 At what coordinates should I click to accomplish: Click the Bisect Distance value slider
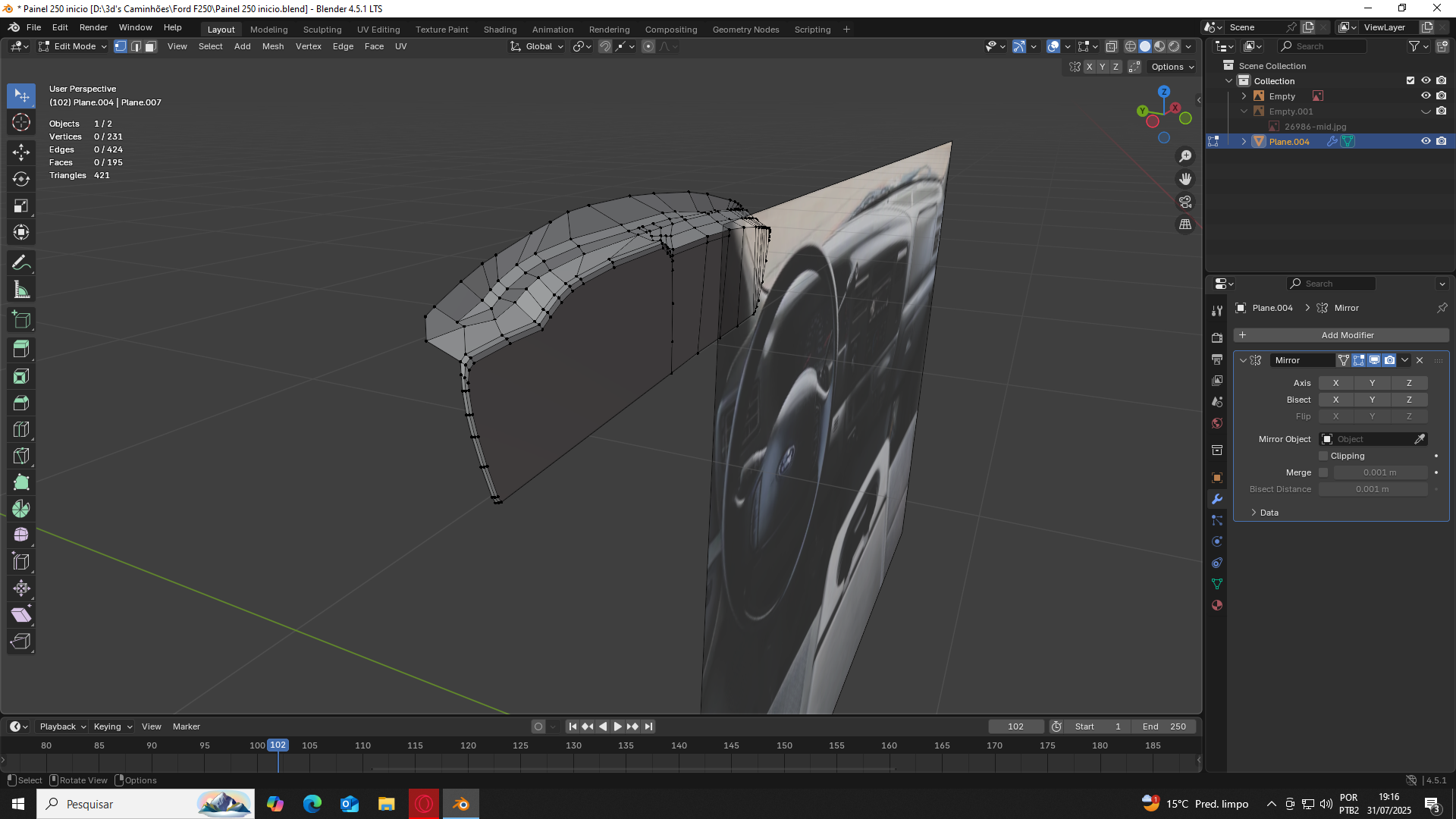point(1372,489)
